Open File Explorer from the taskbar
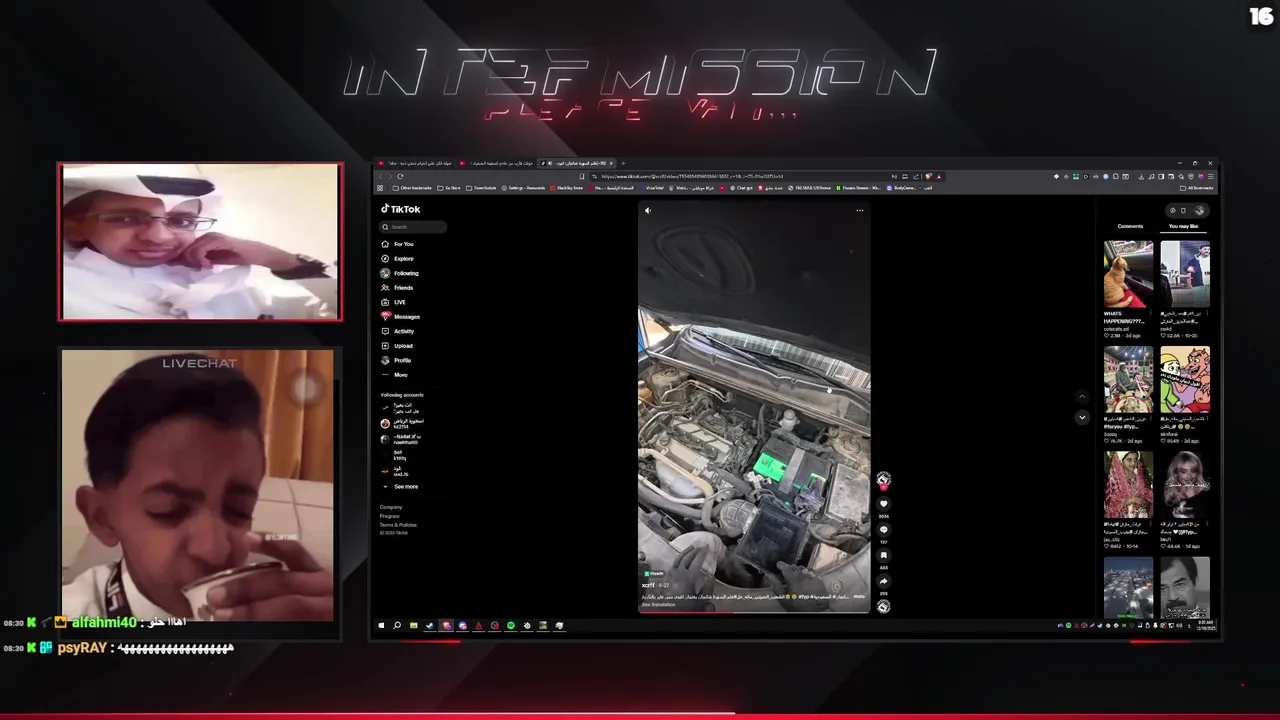This screenshot has width=1280, height=720. click(414, 626)
